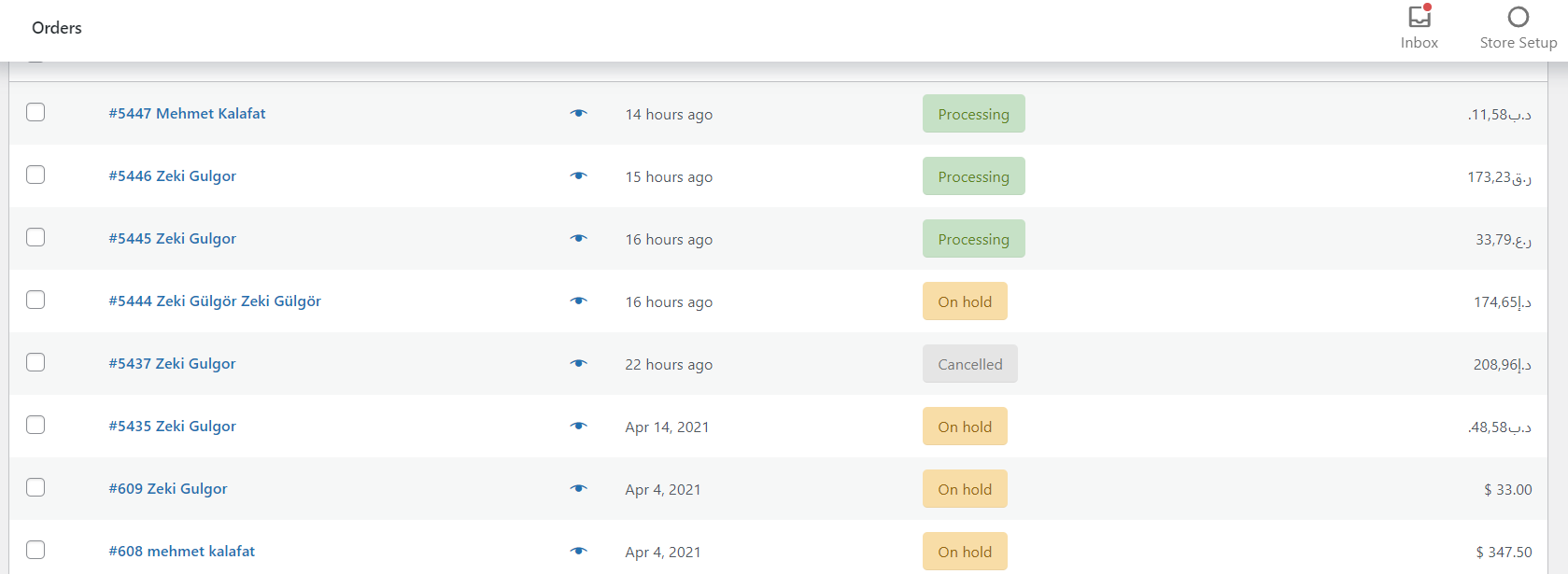Preview order #609 with eye icon
1568x574 pixels.
(579, 488)
